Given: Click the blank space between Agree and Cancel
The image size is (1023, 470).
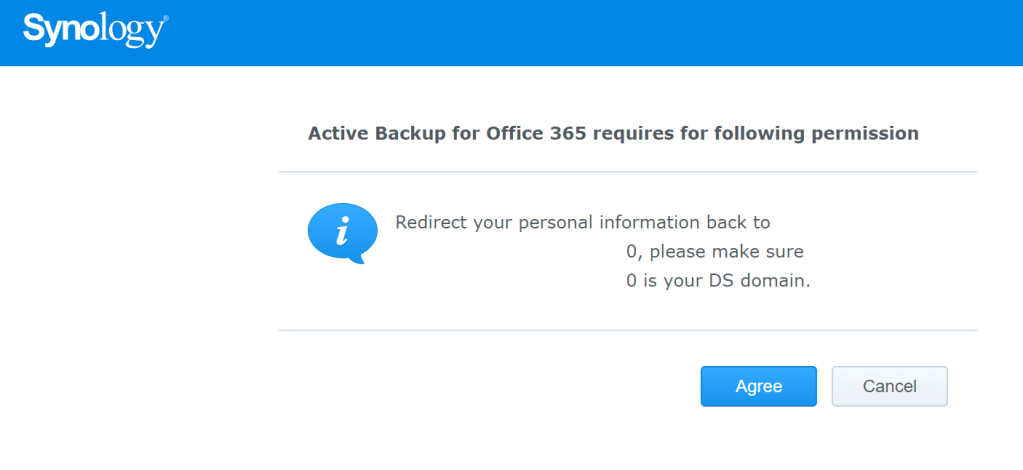Looking at the screenshot, I should 824,386.
